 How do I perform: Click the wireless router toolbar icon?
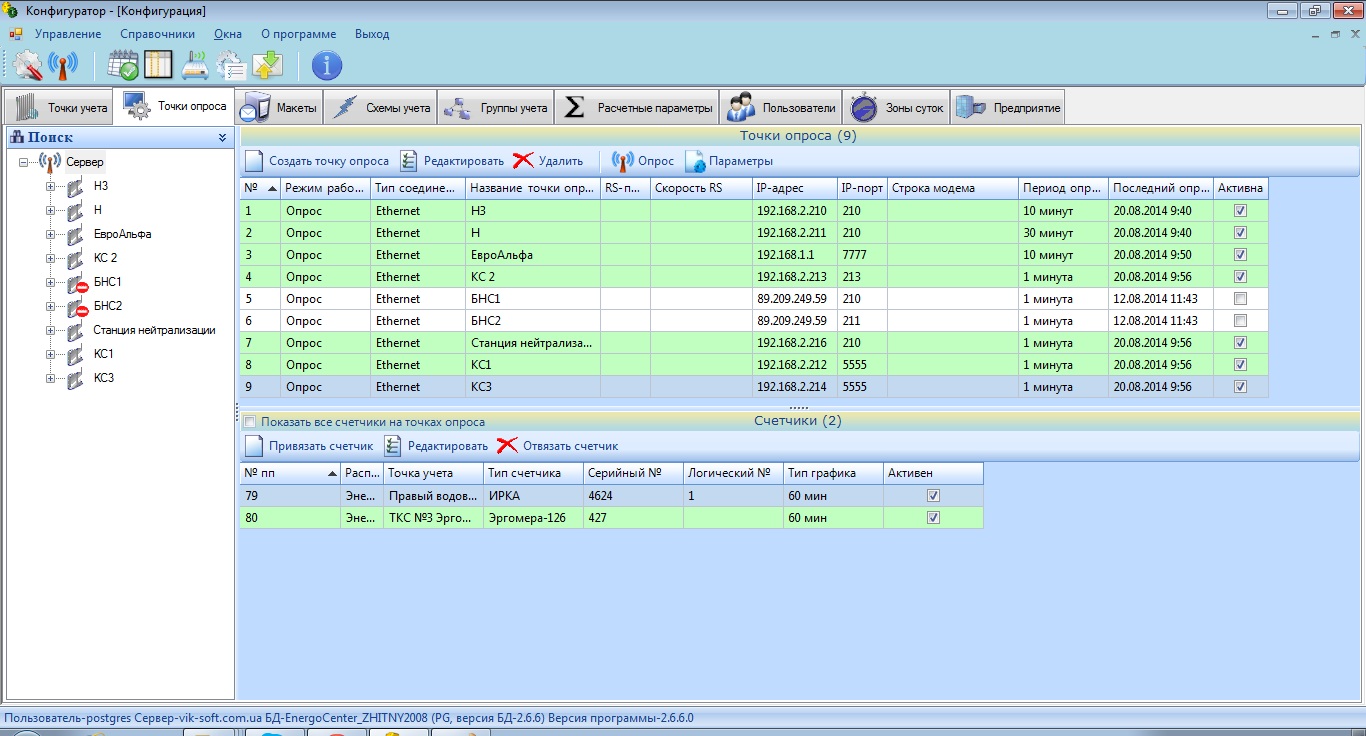pos(195,66)
